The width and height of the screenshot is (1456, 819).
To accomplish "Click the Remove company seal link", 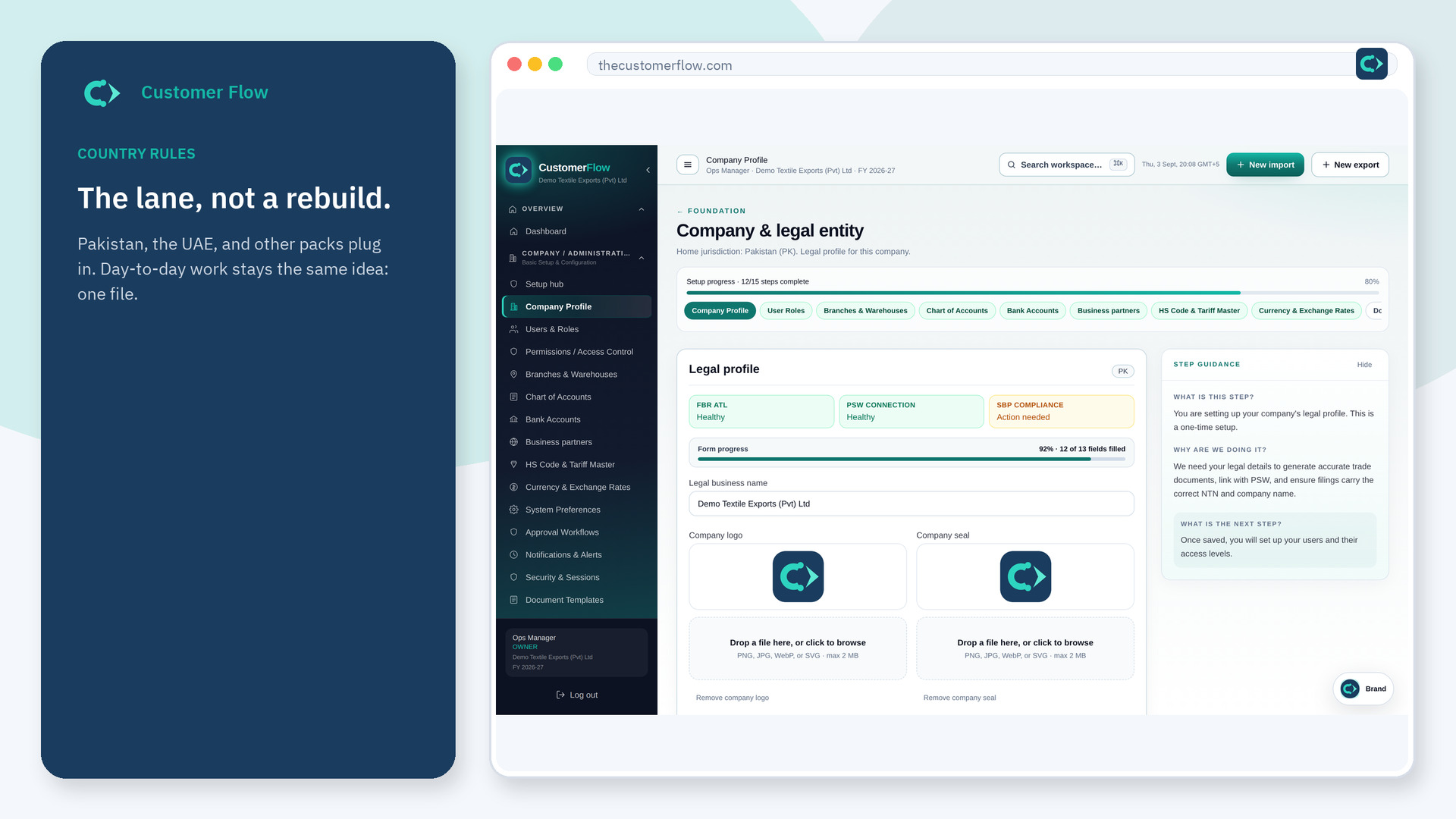I will [x=959, y=698].
